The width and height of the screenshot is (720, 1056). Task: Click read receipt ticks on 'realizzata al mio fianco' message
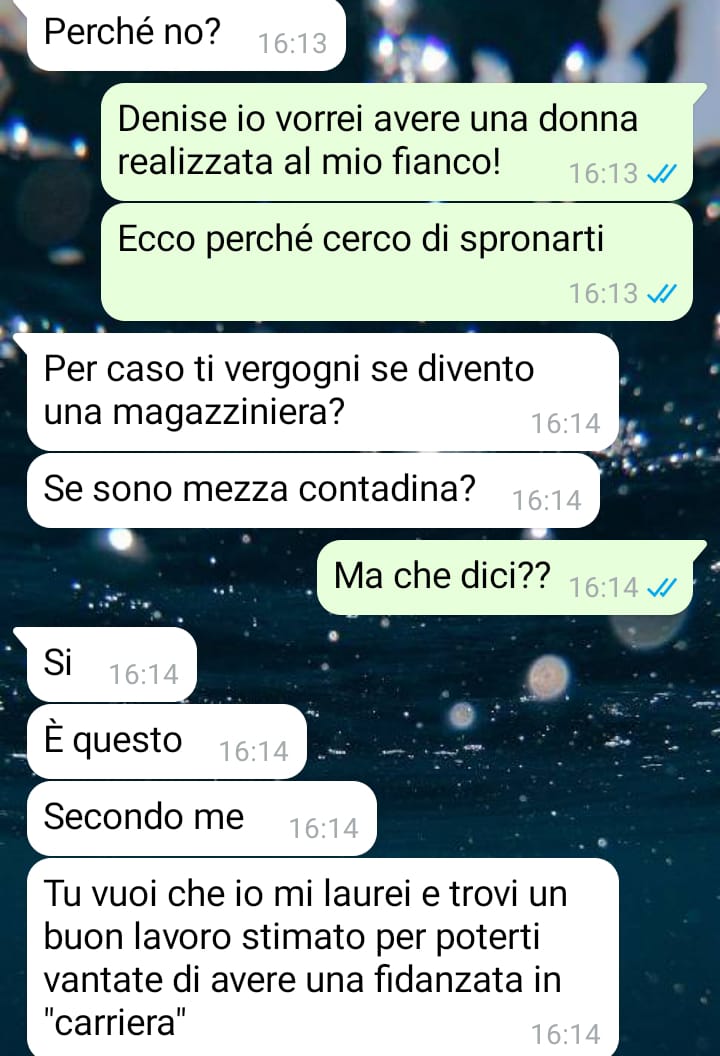(661, 174)
